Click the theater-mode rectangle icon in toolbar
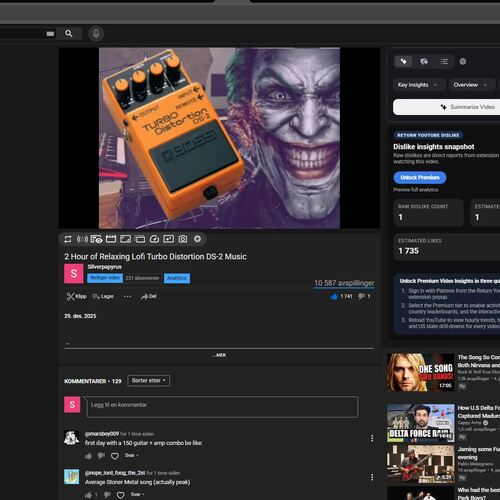This screenshot has width=500, height=500. click(140, 239)
